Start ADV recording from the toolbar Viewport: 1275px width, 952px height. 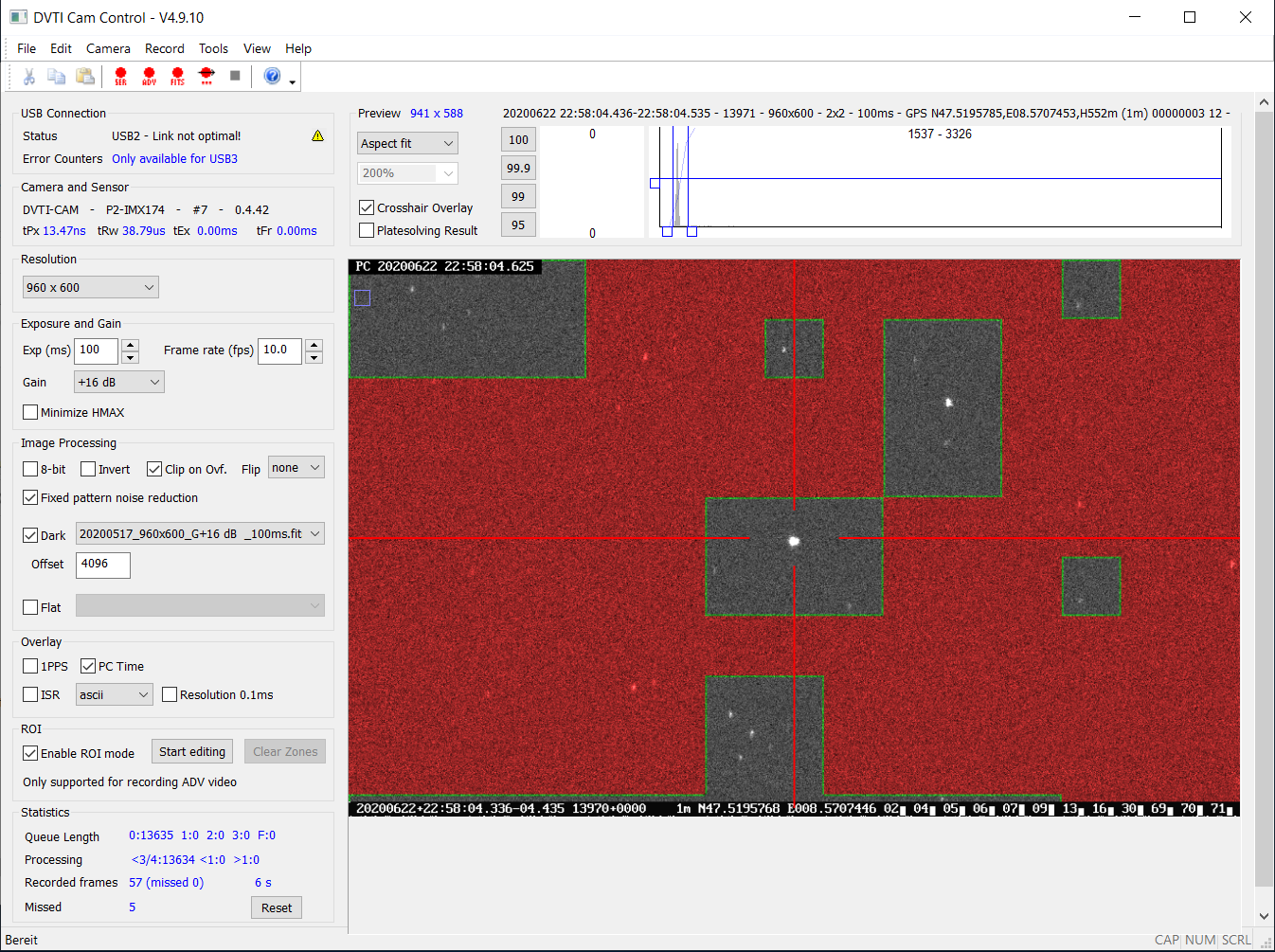click(149, 77)
